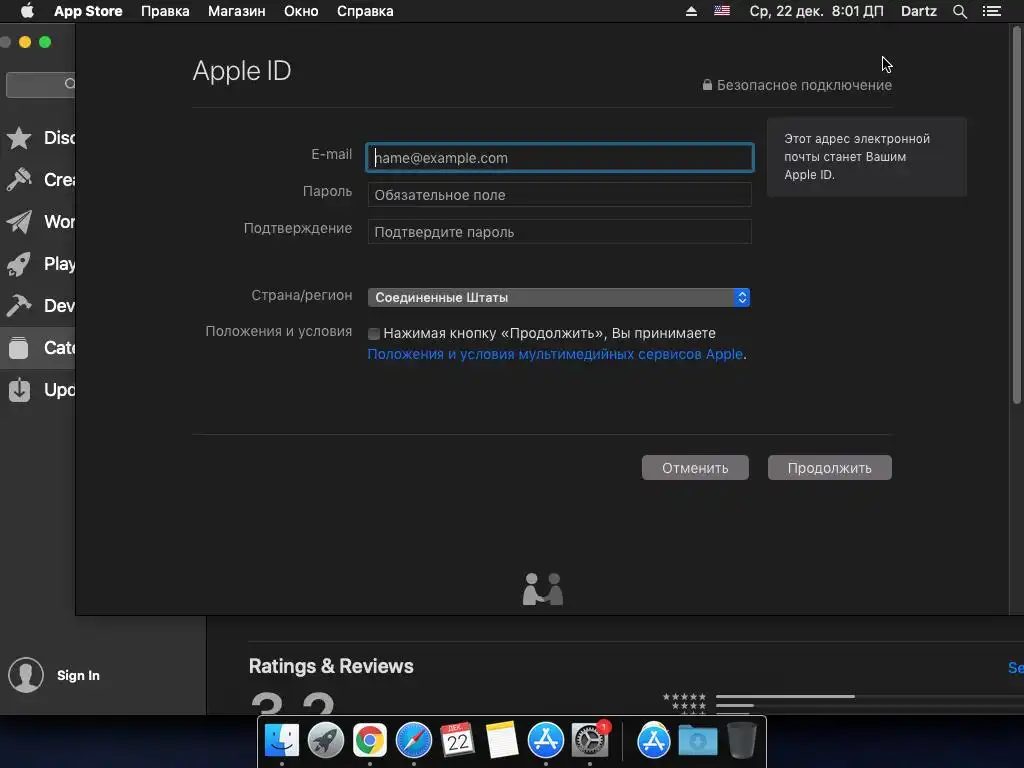Open Apple media services terms link
The width and height of the screenshot is (1024, 768).
(x=555, y=354)
